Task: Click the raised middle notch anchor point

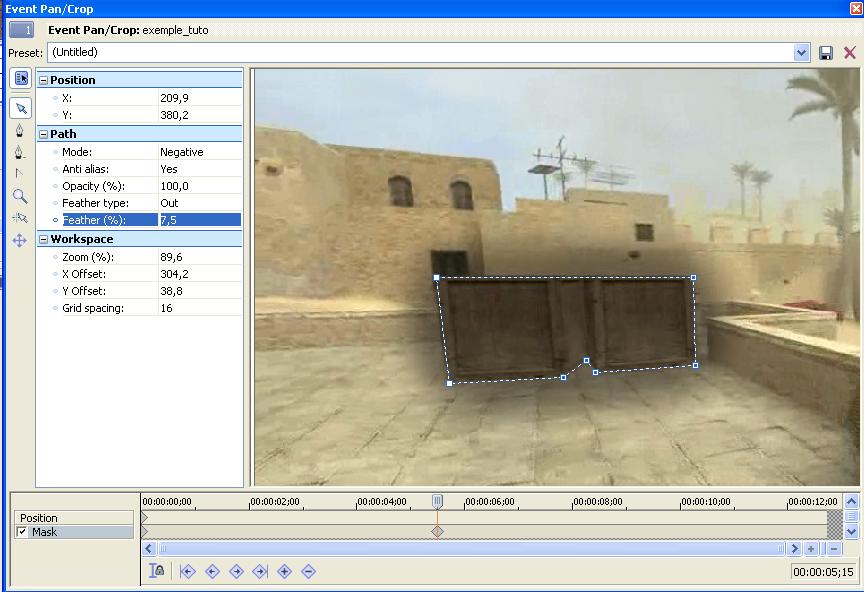Action: (586, 360)
